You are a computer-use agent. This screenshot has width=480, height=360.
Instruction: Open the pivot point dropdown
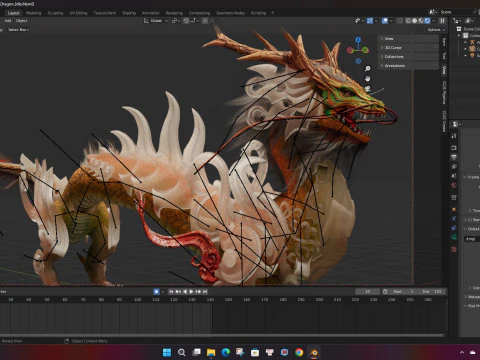click(176, 21)
